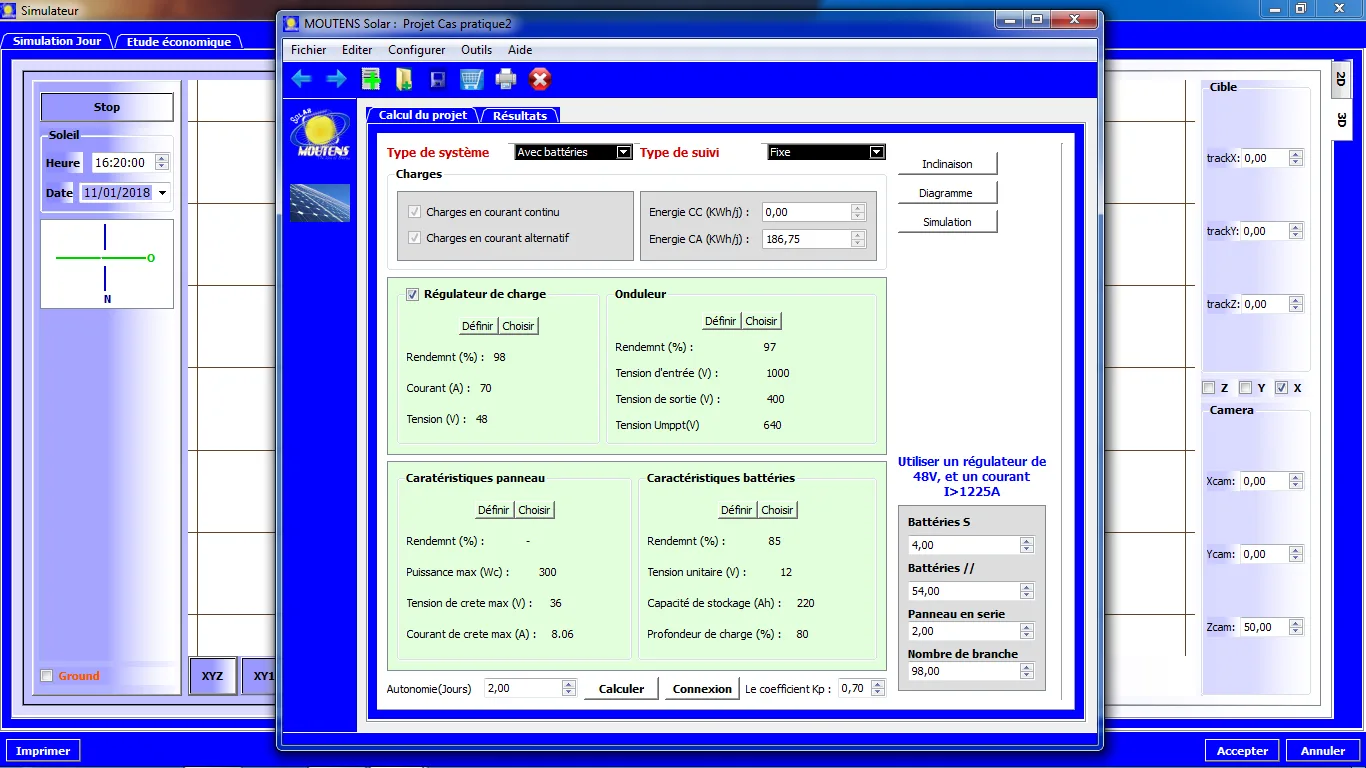The height and width of the screenshot is (768, 1366).
Task: Adjust Battéries S spinner arrows
Action: tap(1027, 545)
